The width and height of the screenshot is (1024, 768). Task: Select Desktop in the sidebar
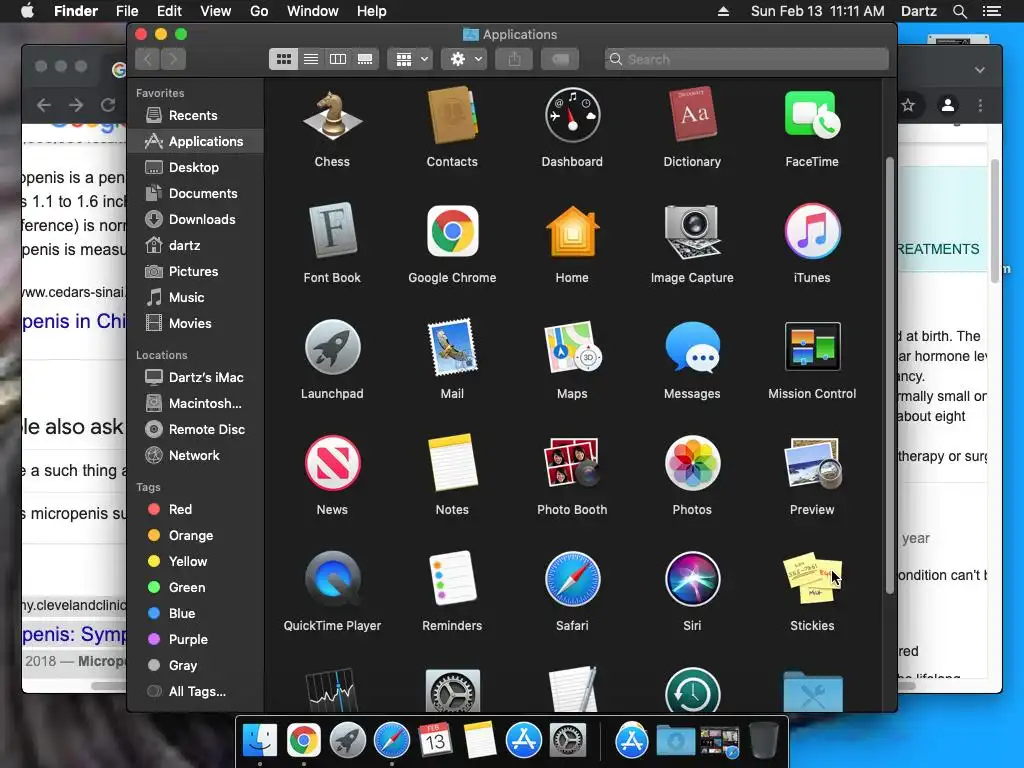(195, 168)
